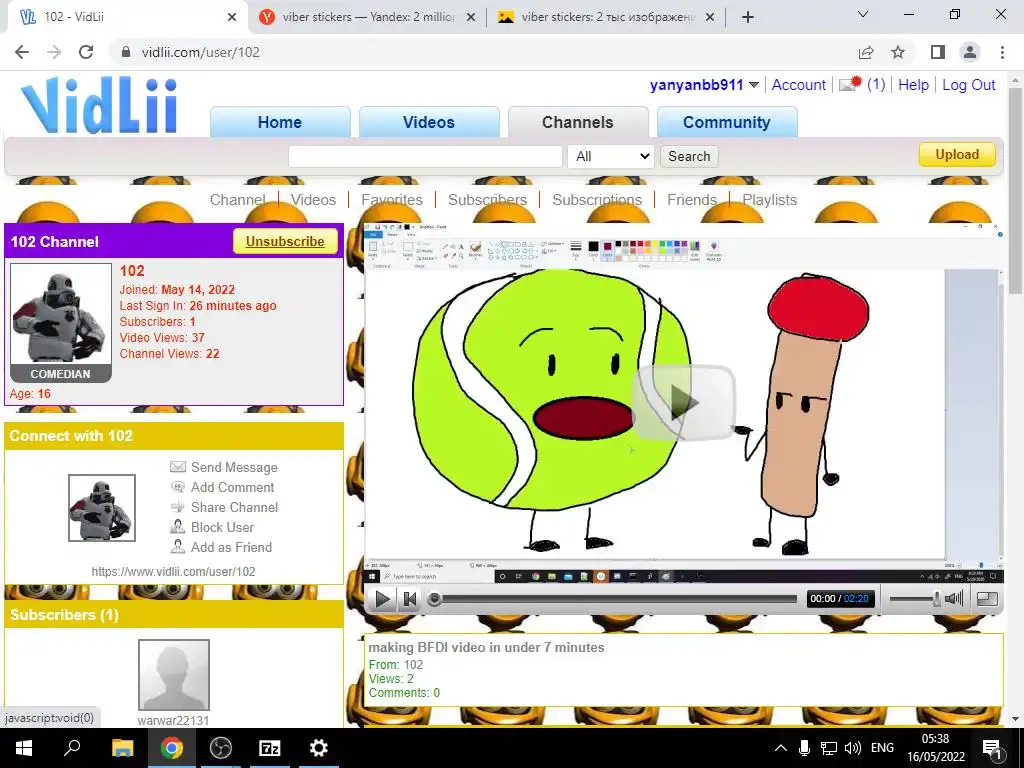Open the Community navigation tab
Screen dimensions: 1024x768
click(x=727, y=122)
